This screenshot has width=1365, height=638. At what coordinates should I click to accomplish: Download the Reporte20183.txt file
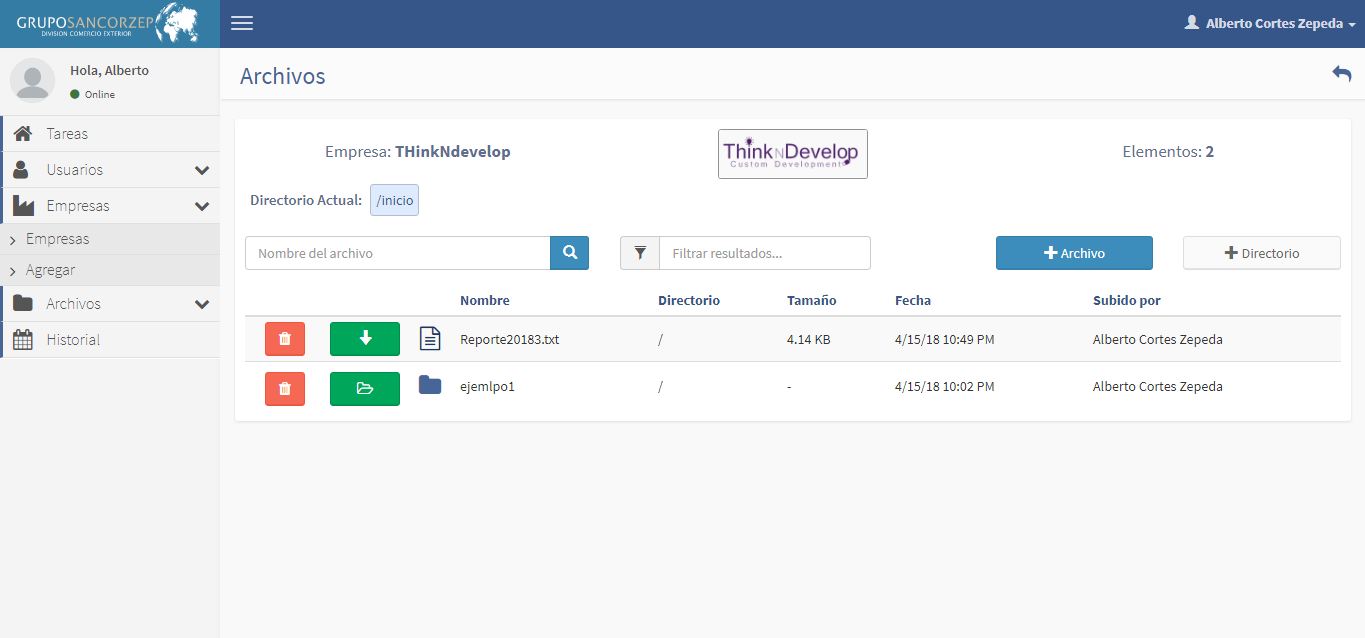pos(365,339)
